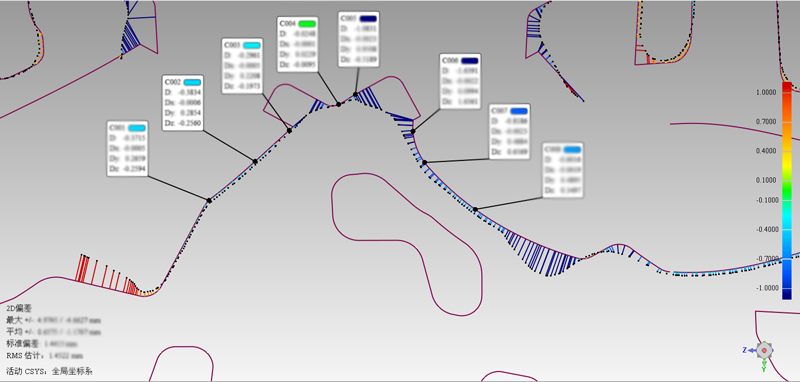Click the -0.1000 legend scale value
800x382 pixels.
point(766,200)
